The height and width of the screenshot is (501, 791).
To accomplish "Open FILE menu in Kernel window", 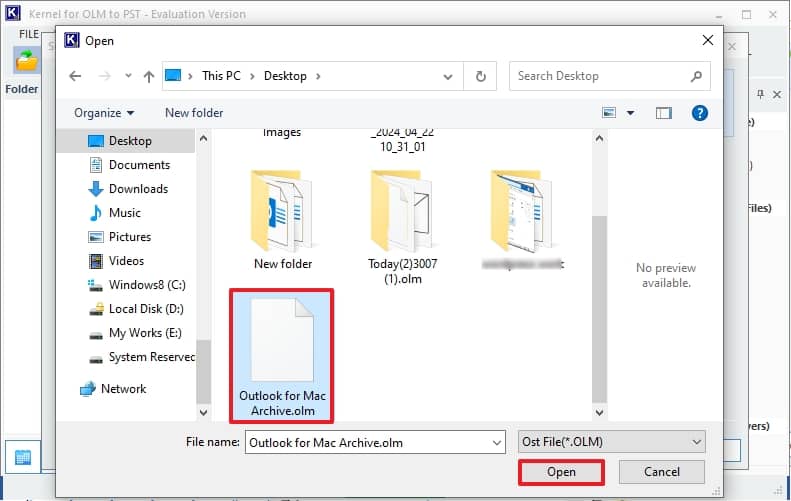I will point(29,34).
